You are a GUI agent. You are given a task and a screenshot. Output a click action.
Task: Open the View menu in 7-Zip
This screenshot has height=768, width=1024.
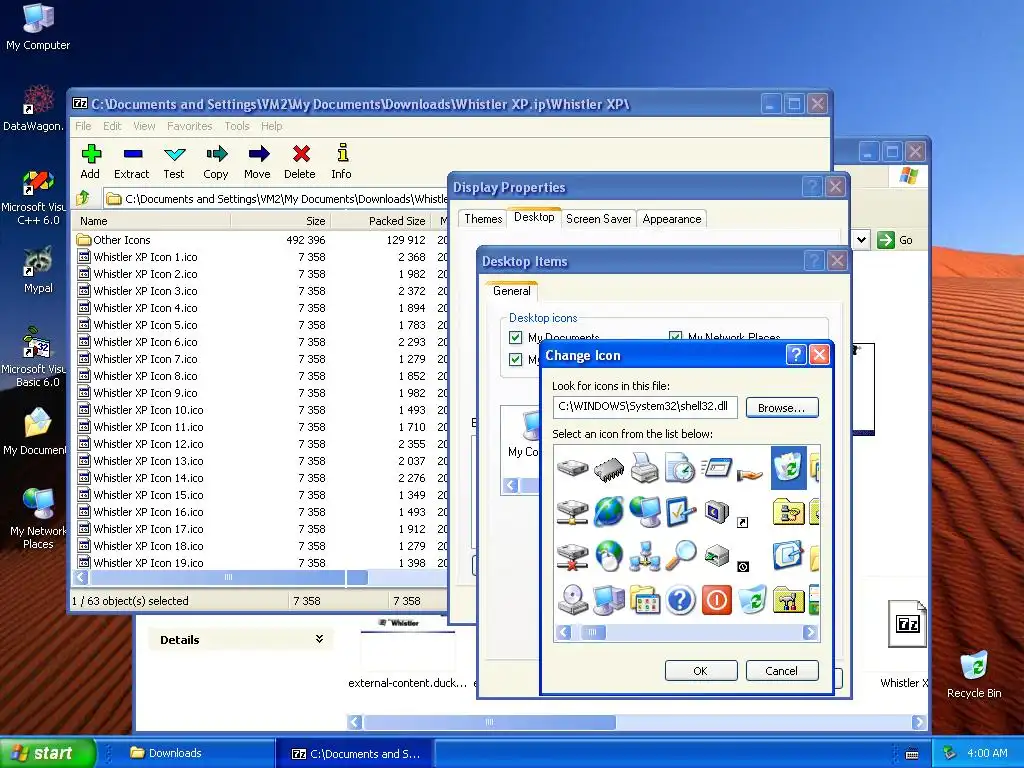144,126
